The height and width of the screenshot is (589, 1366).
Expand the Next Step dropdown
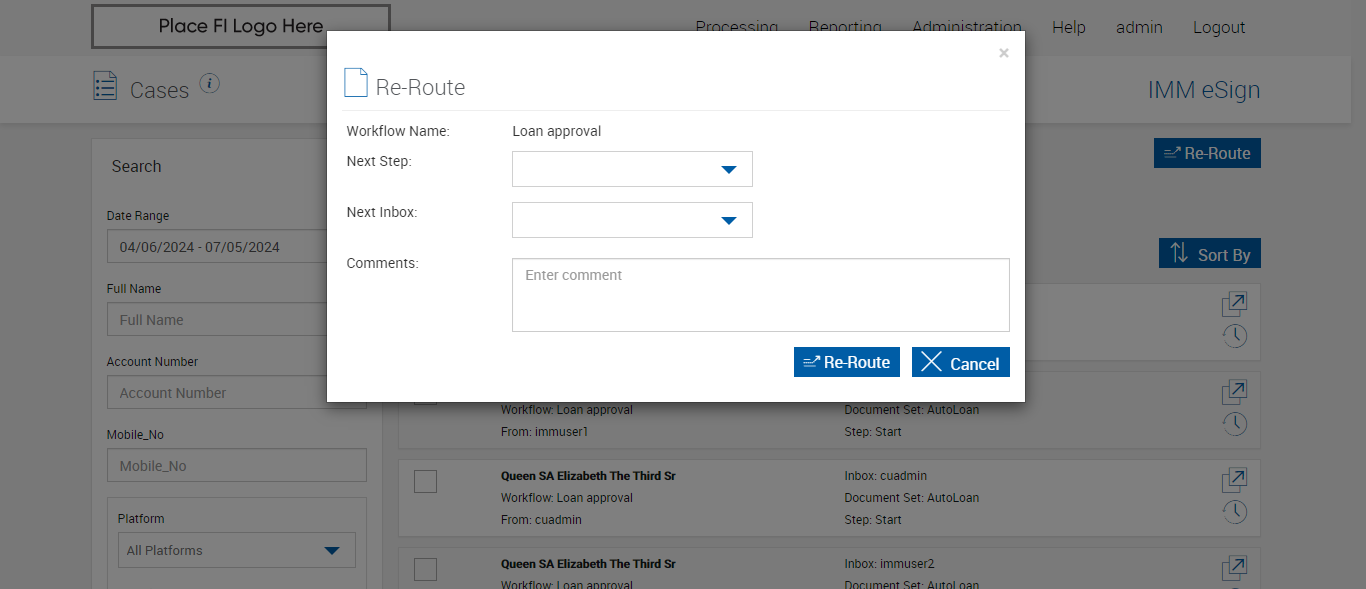pyautogui.click(x=632, y=169)
